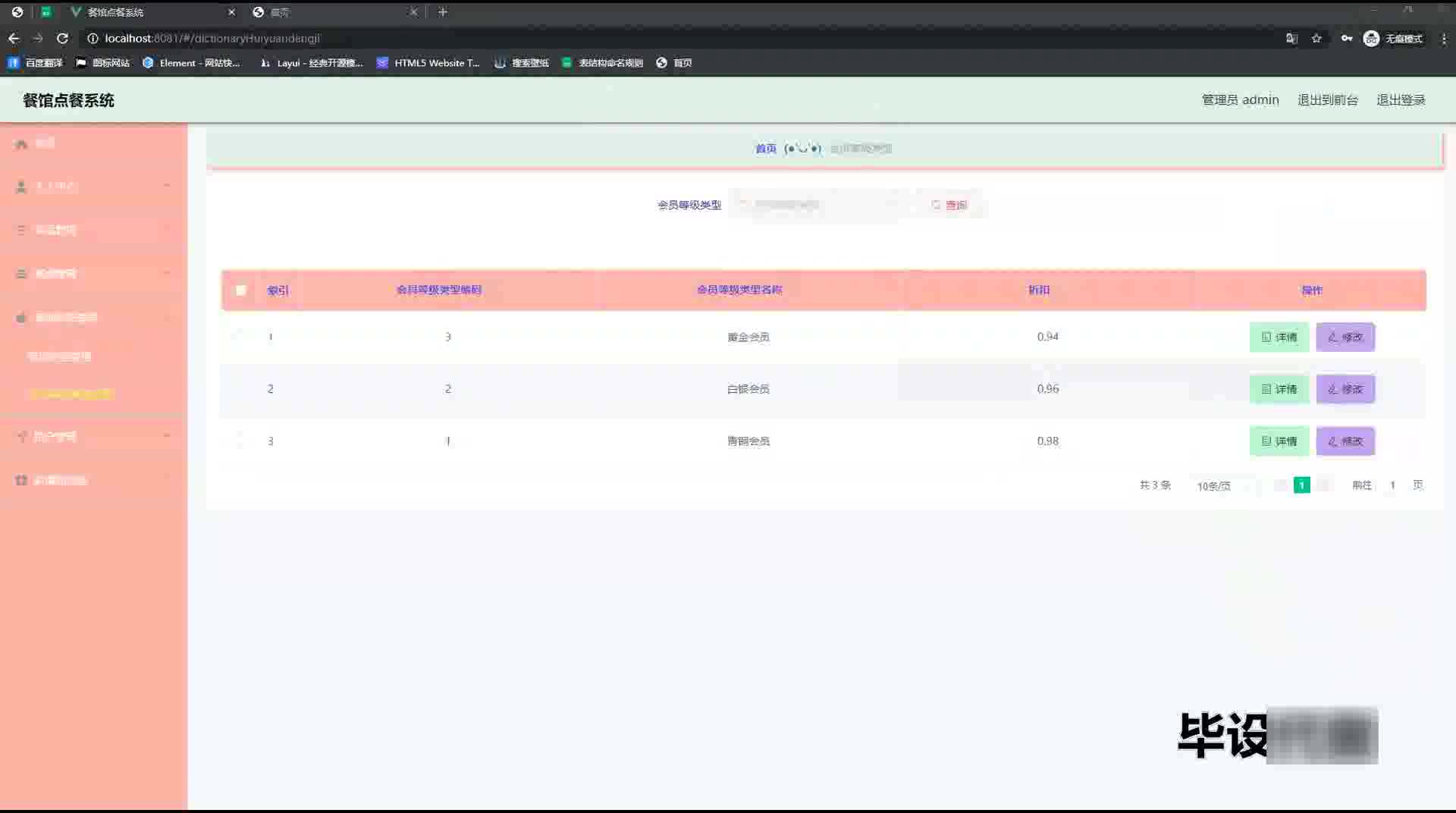The width and height of the screenshot is (1456, 813).
Task: Click the 查询 search button
Action: 949,205
